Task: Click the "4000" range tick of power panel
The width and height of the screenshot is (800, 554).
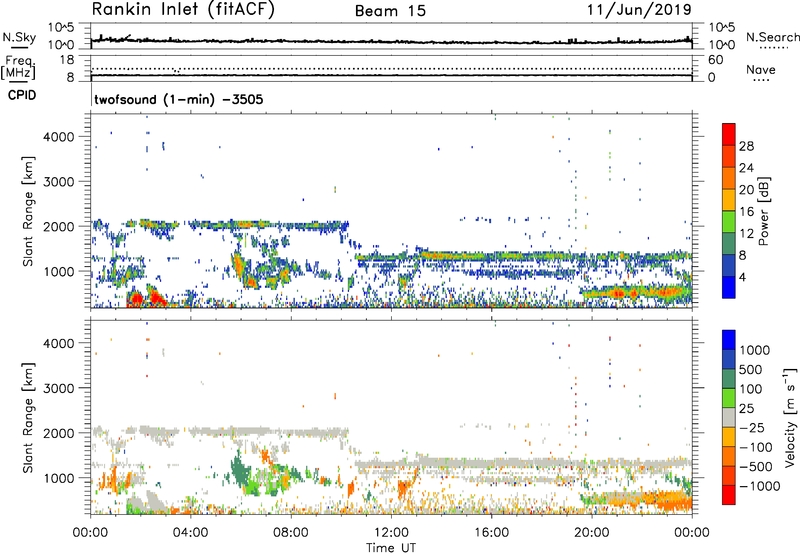Action: (58, 137)
